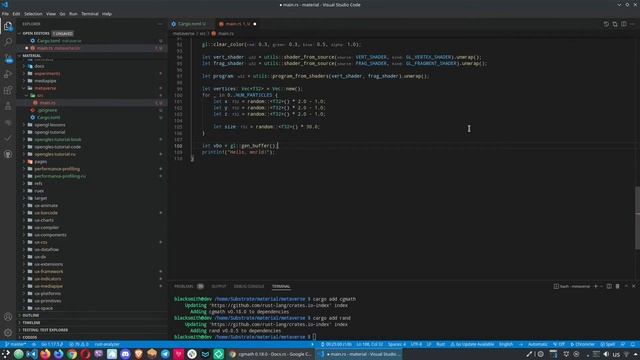Click the split editor icon
Viewport: 640px width, 360px height.
point(624,24)
